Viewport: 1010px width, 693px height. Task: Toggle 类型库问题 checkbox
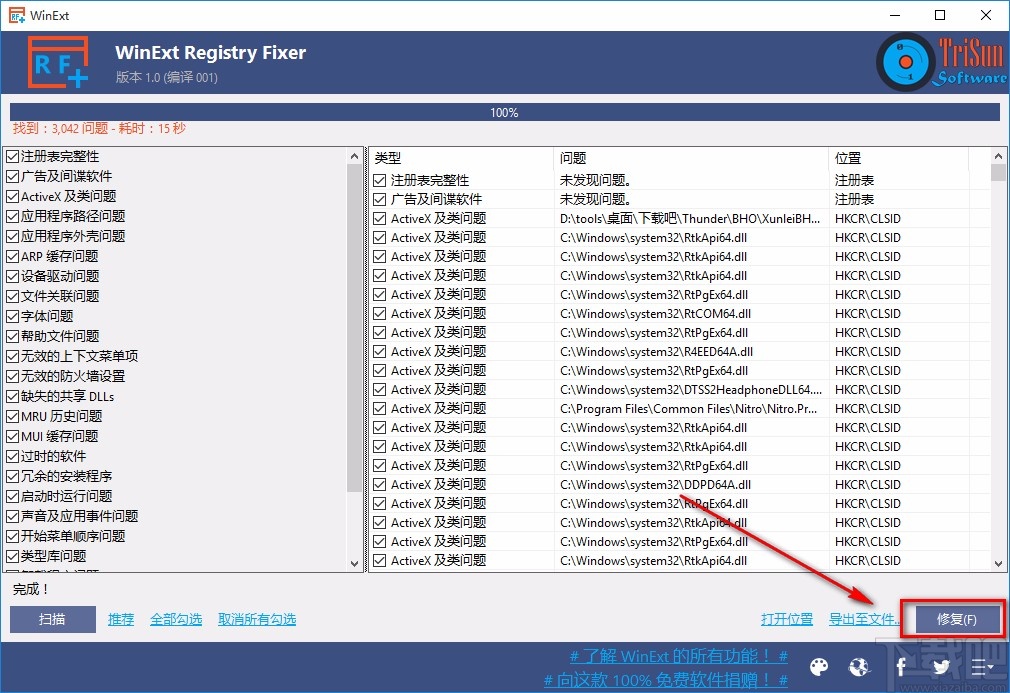click(12, 556)
